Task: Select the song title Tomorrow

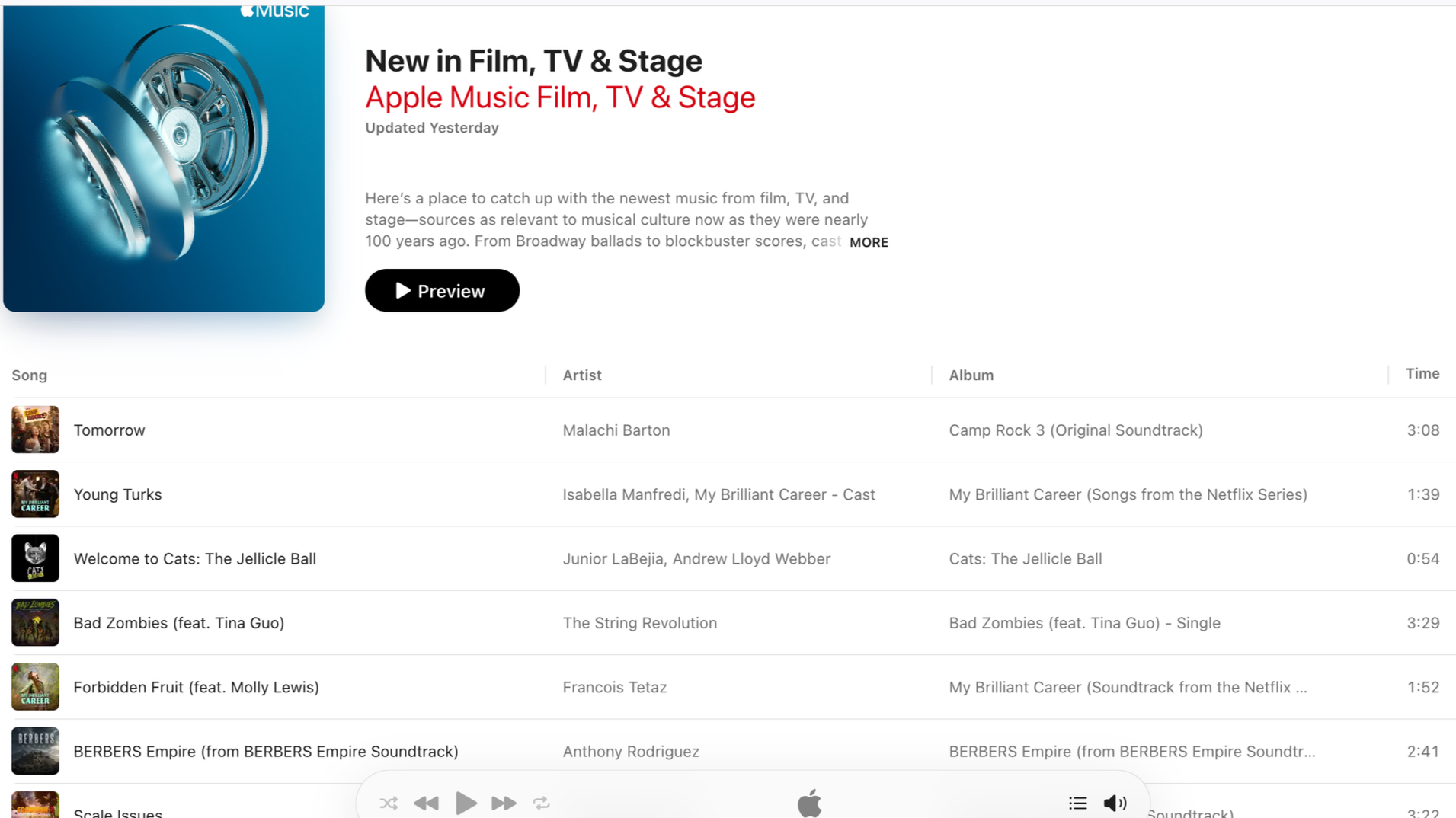Action: (x=109, y=430)
